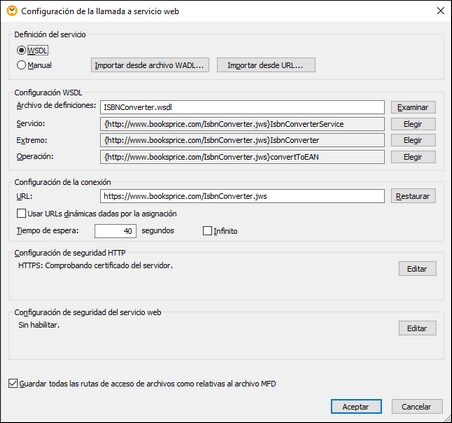
Task: Click Elegir next to the Extremo field
Action: coord(413,140)
